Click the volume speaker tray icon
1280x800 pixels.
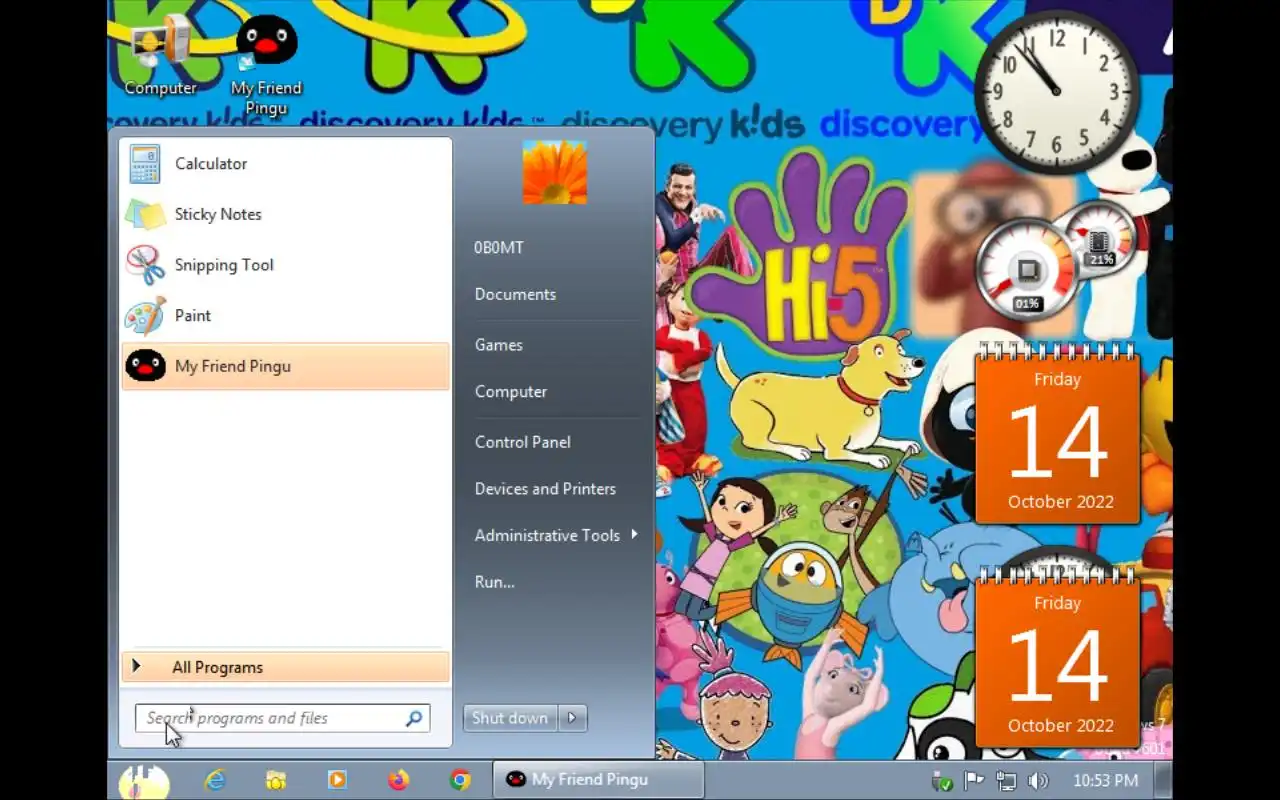pos(1037,781)
